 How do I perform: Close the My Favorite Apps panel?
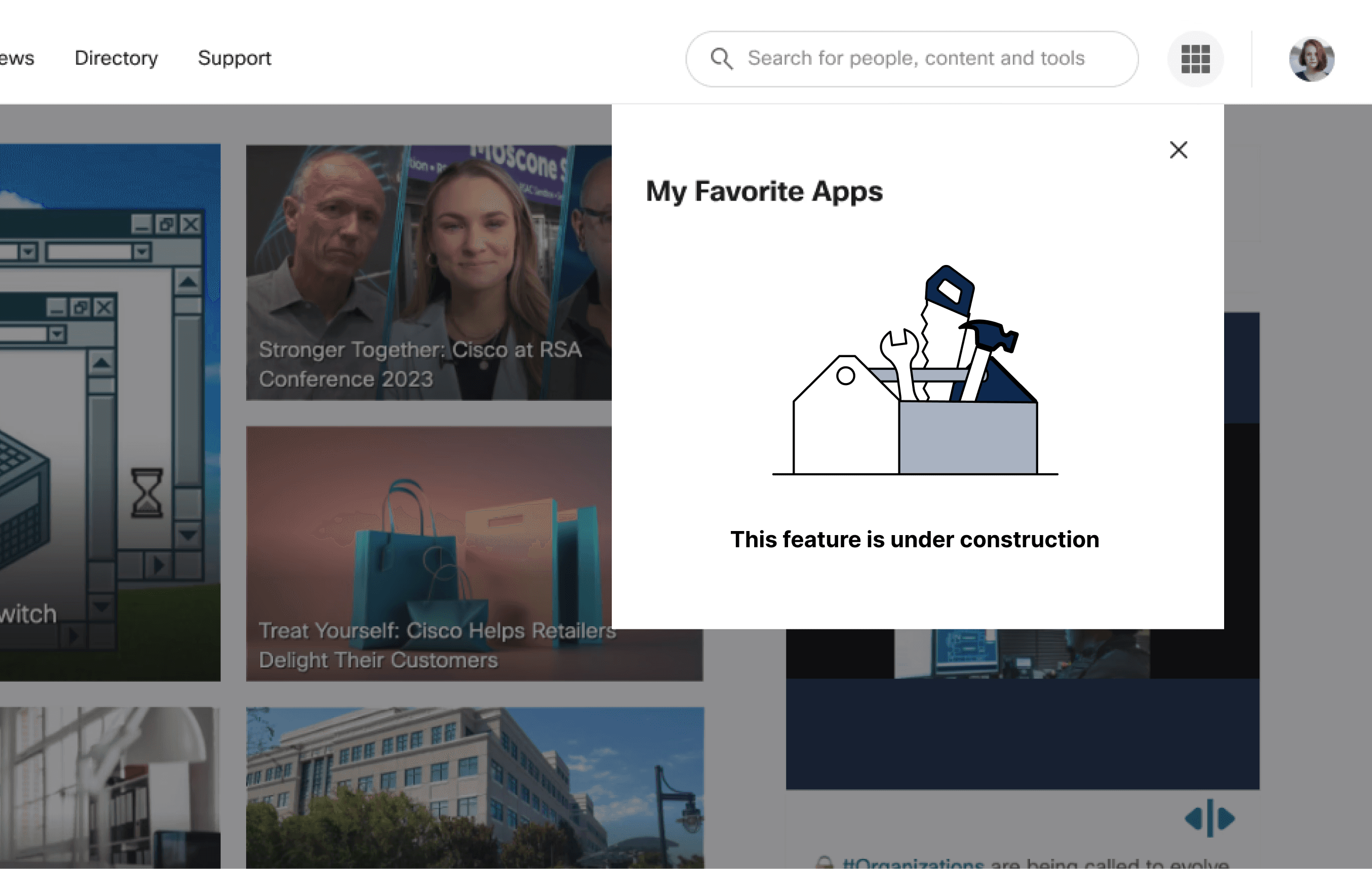pos(1178,150)
